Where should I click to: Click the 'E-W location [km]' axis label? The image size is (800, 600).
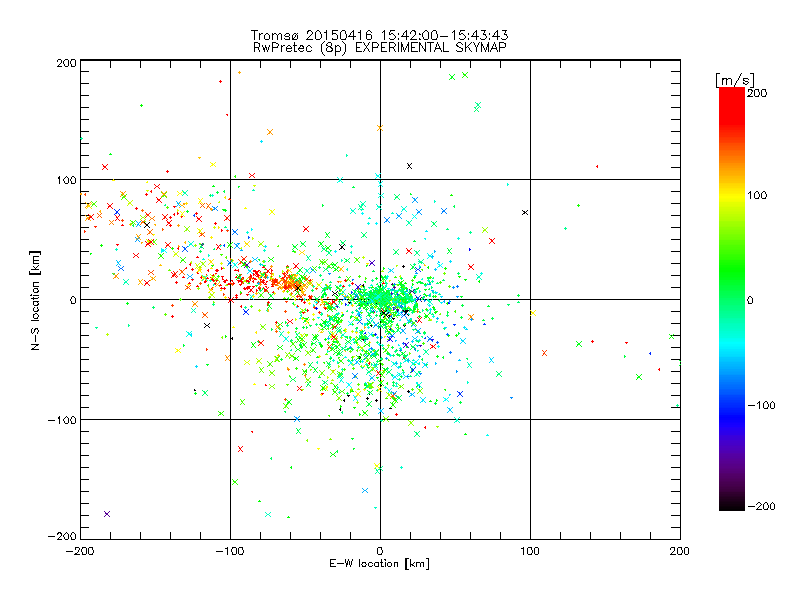coord(379,563)
